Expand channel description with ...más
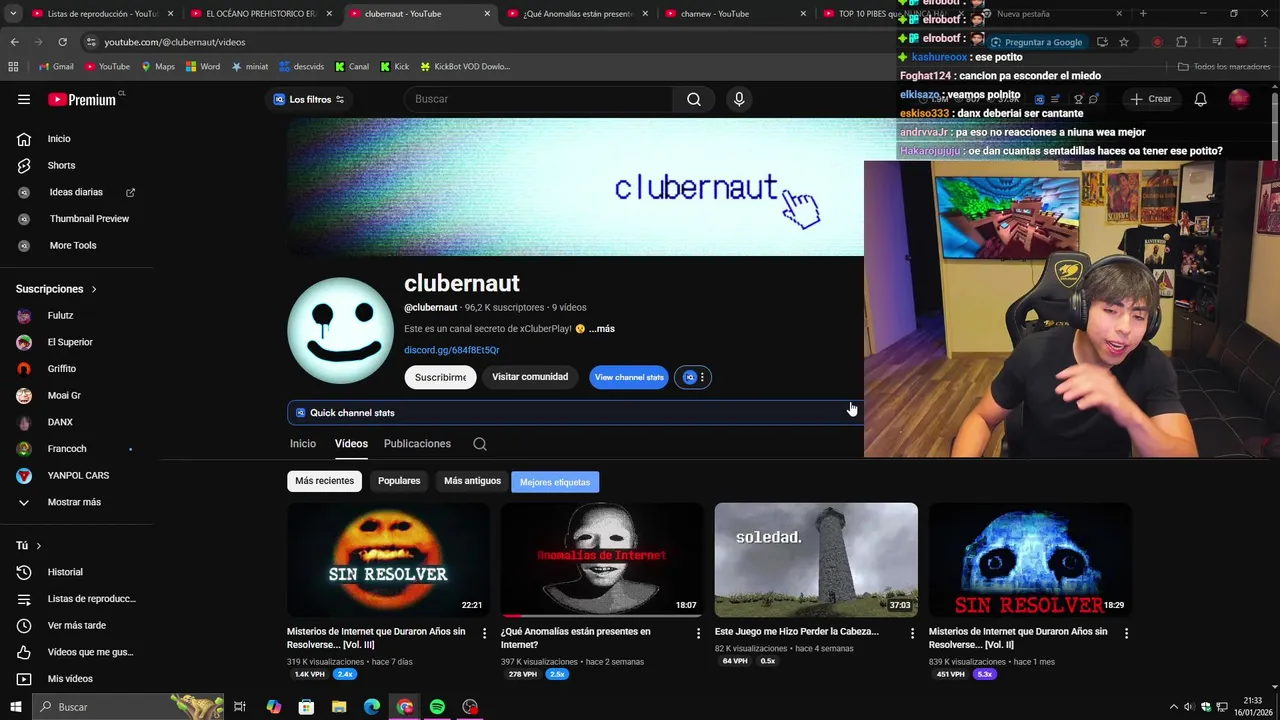Image resolution: width=1280 pixels, height=720 pixels. 602,329
